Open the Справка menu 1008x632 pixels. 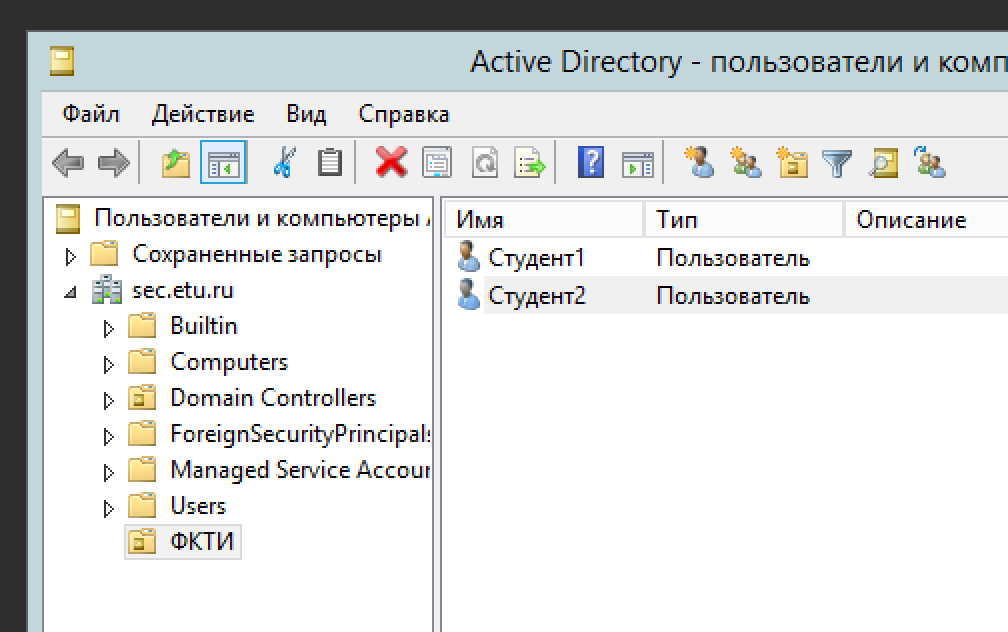click(x=404, y=114)
